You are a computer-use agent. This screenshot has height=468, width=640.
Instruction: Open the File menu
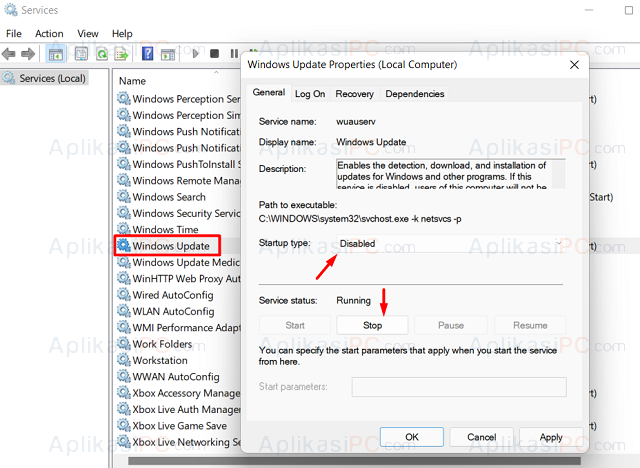[14, 33]
